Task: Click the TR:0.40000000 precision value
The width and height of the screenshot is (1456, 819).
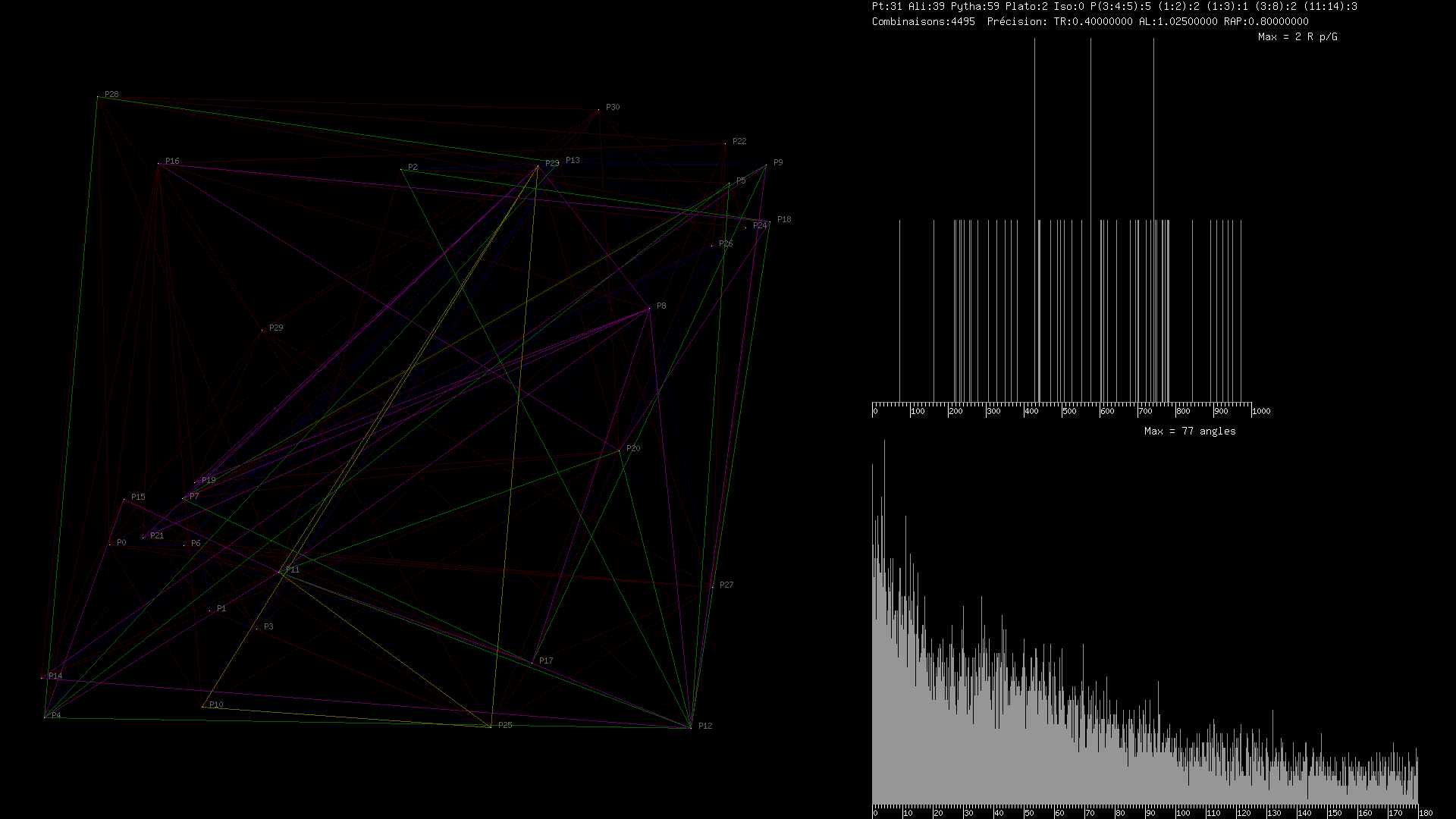Action: click(1093, 21)
